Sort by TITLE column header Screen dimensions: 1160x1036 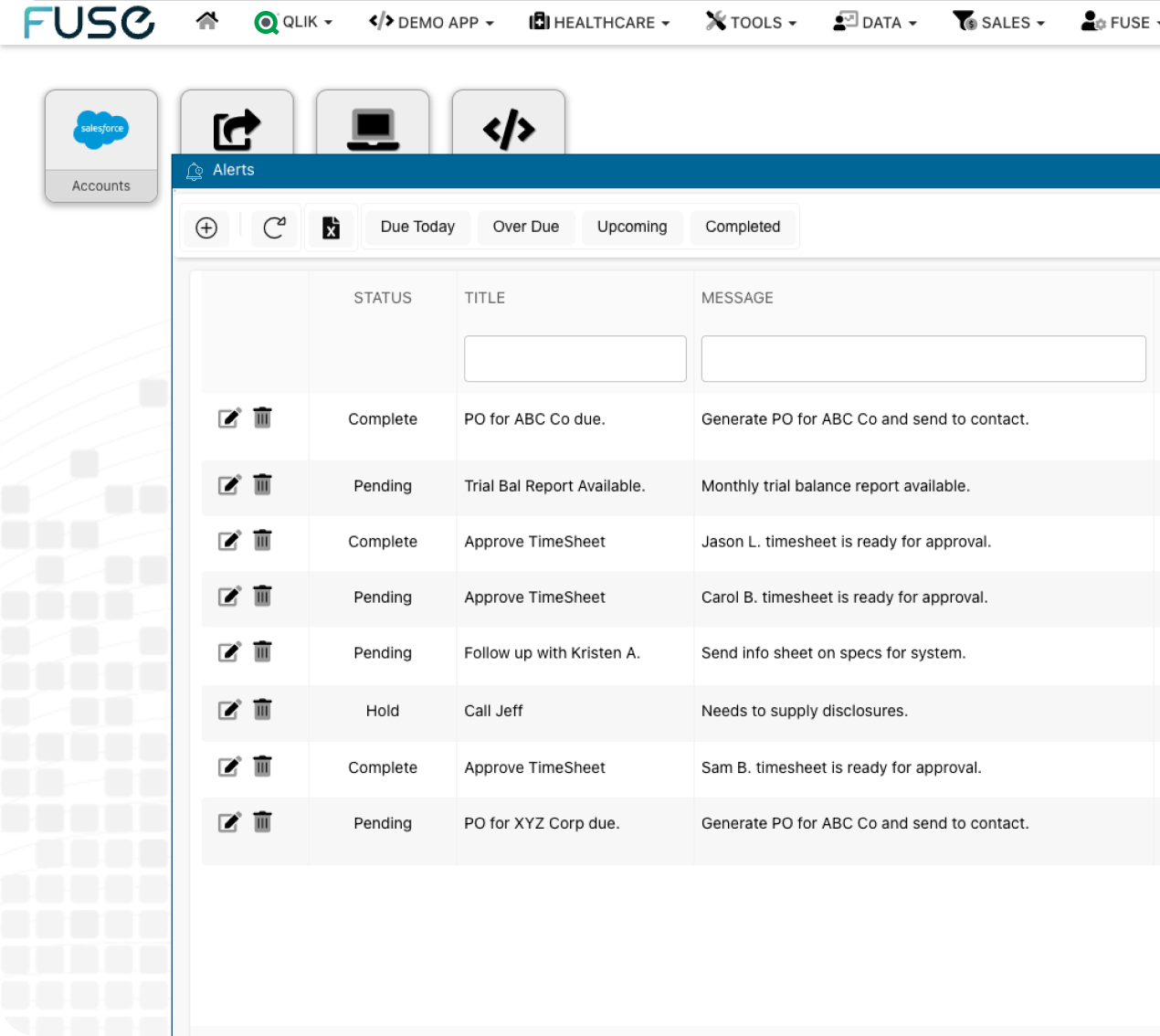pyautogui.click(x=484, y=298)
